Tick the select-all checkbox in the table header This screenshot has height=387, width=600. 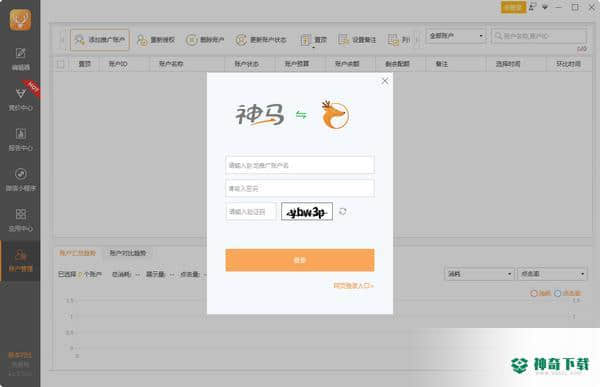(x=60, y=64)
